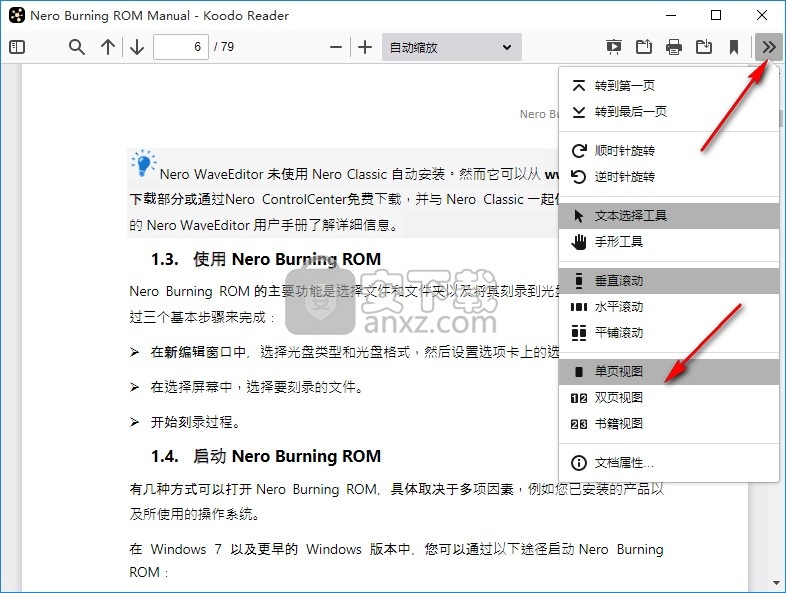Screen dimensions: 786x593
Task: Go to previous page with up arrow
Action: coord(107,47)
